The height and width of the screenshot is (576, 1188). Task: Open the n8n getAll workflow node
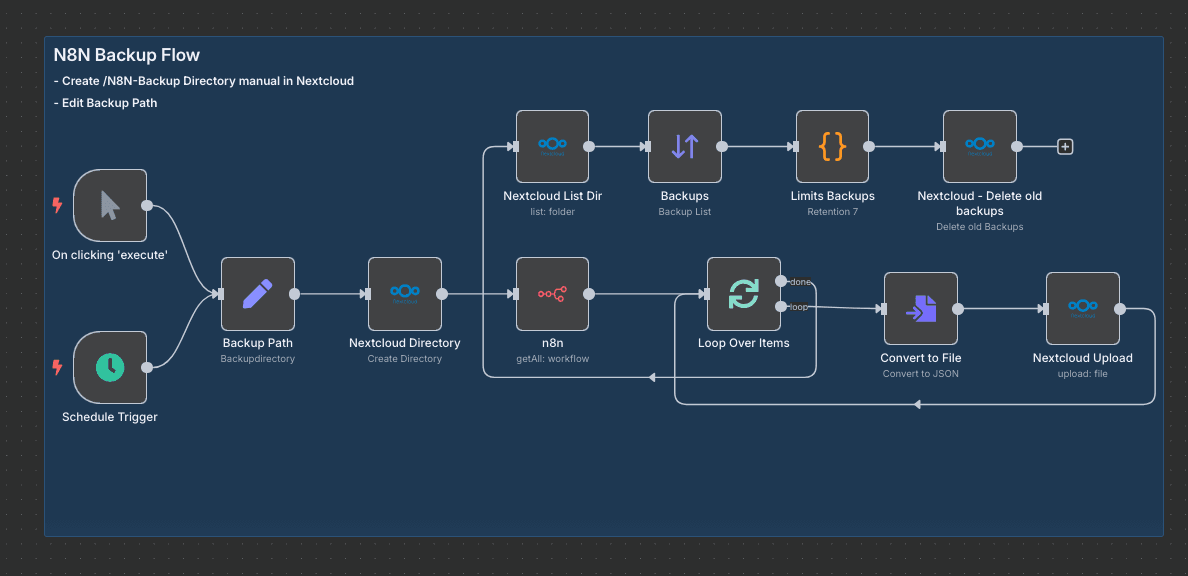[x=552, y=294]
